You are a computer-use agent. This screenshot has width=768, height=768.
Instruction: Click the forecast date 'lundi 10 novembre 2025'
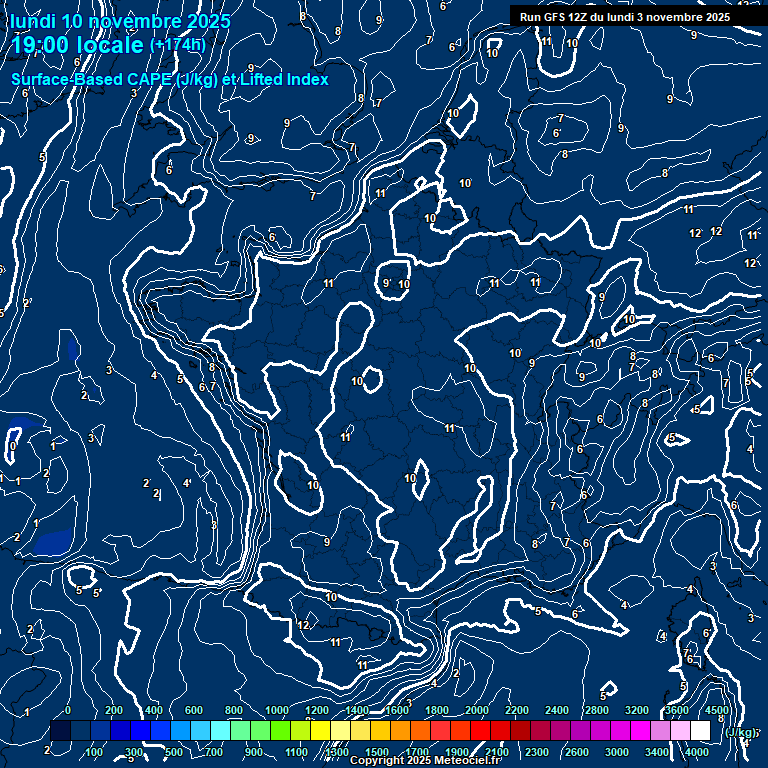pyautogui.click(x=120, y=21)
